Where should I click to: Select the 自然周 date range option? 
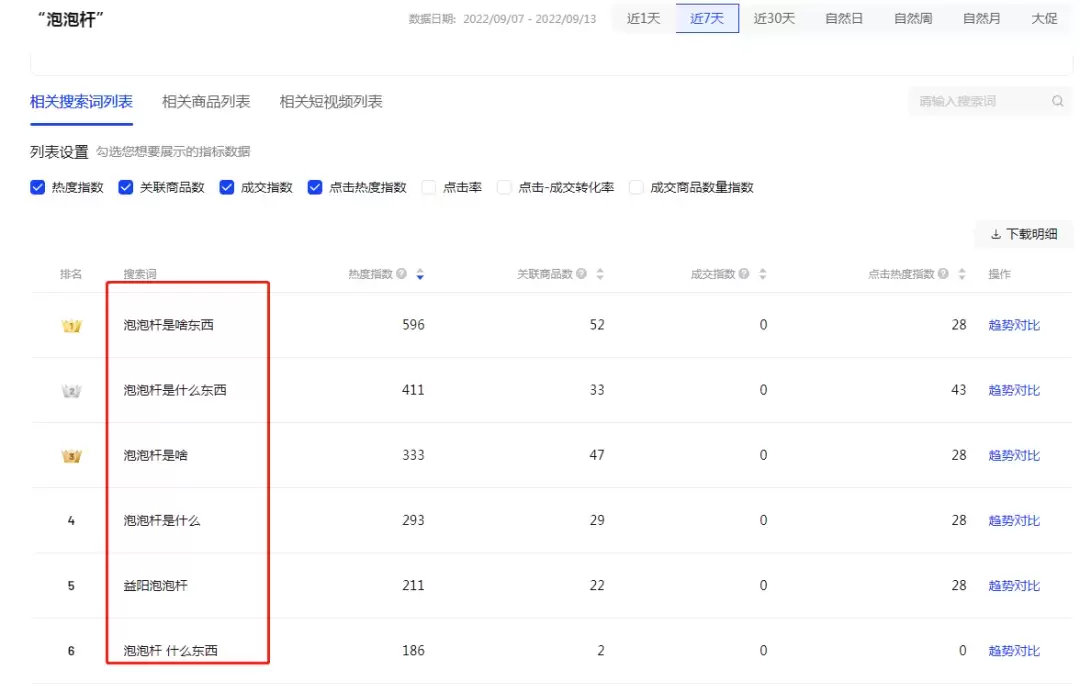(913, 19)
